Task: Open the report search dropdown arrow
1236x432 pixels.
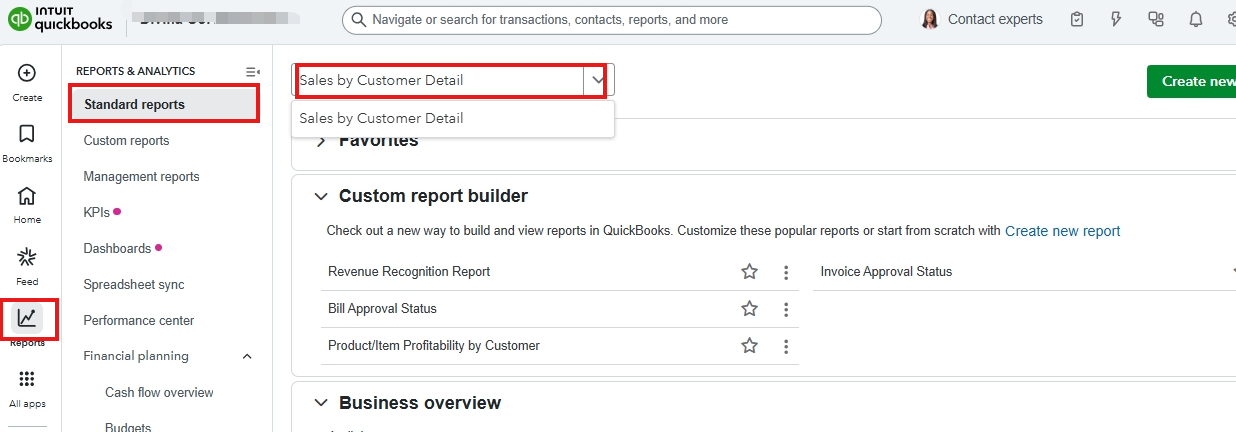Action: coord(598,80)
